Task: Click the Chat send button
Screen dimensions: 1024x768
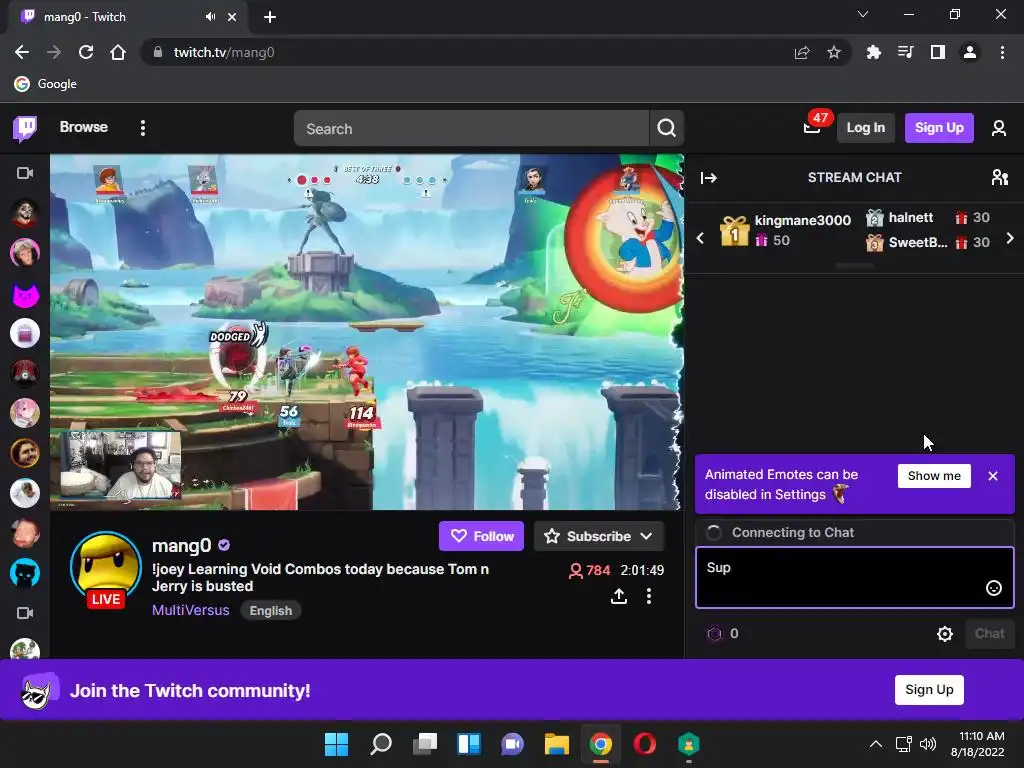Action: [989, 633]
